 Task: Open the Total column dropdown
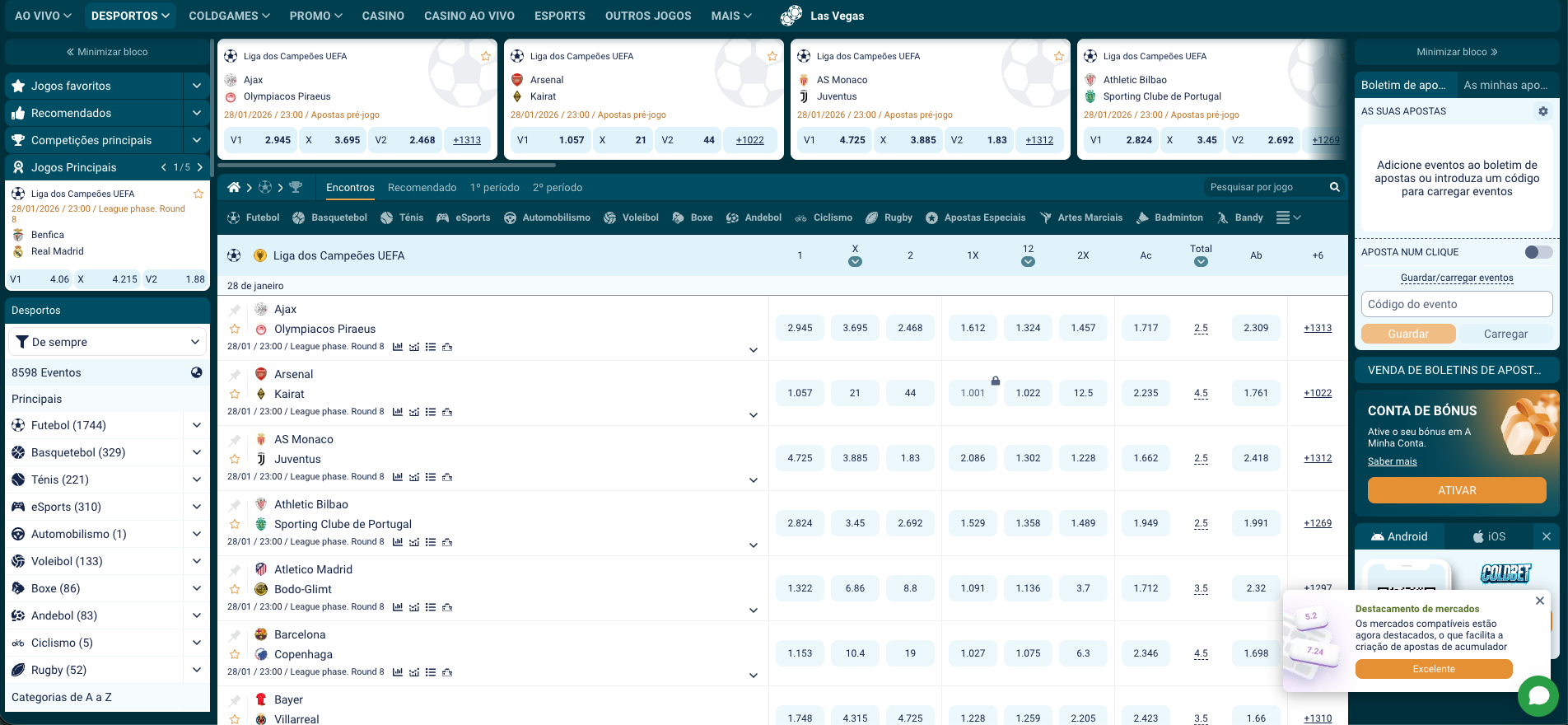(x=1201, y=262)
